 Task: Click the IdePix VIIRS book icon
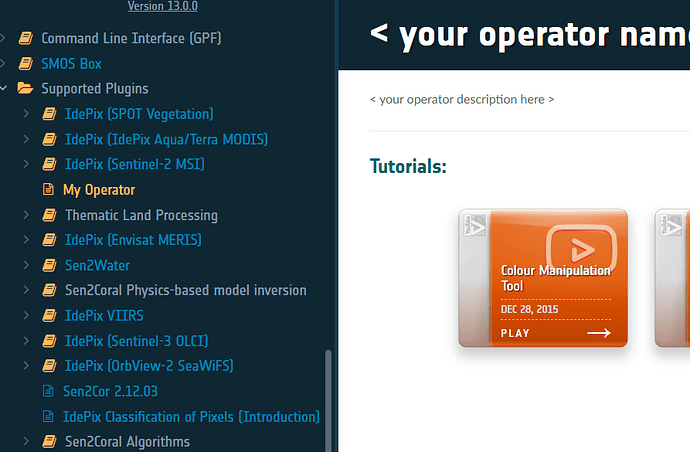point(49,316)
